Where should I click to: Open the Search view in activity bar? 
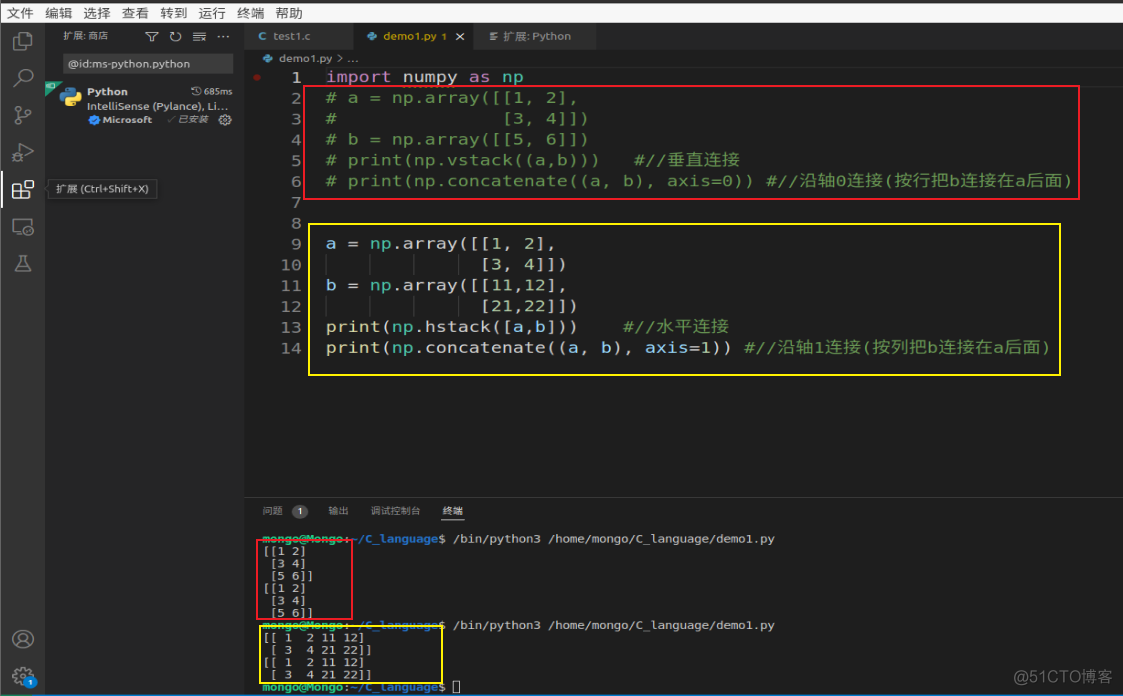[23, 77]
